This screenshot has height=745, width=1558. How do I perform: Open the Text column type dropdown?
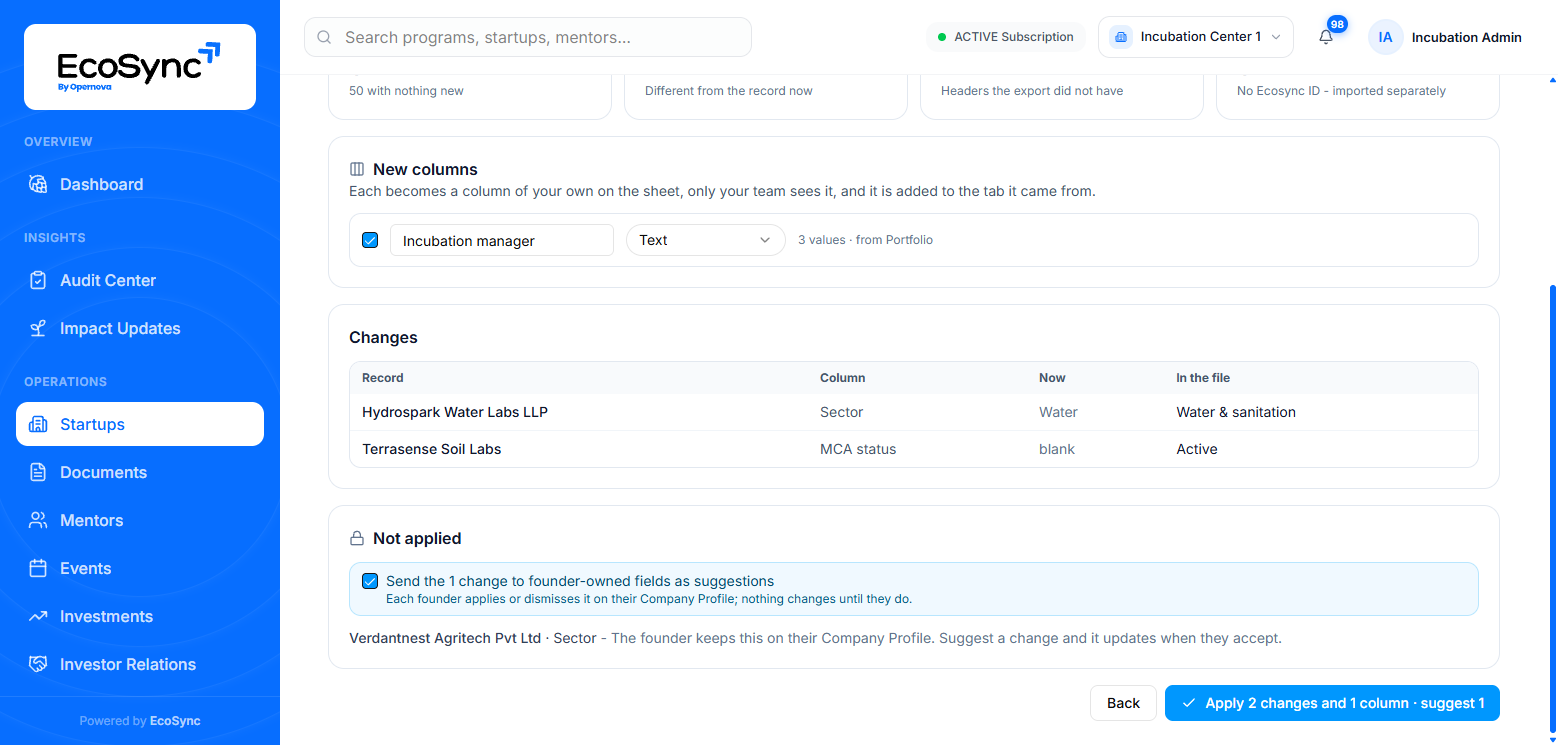[706, 240]
